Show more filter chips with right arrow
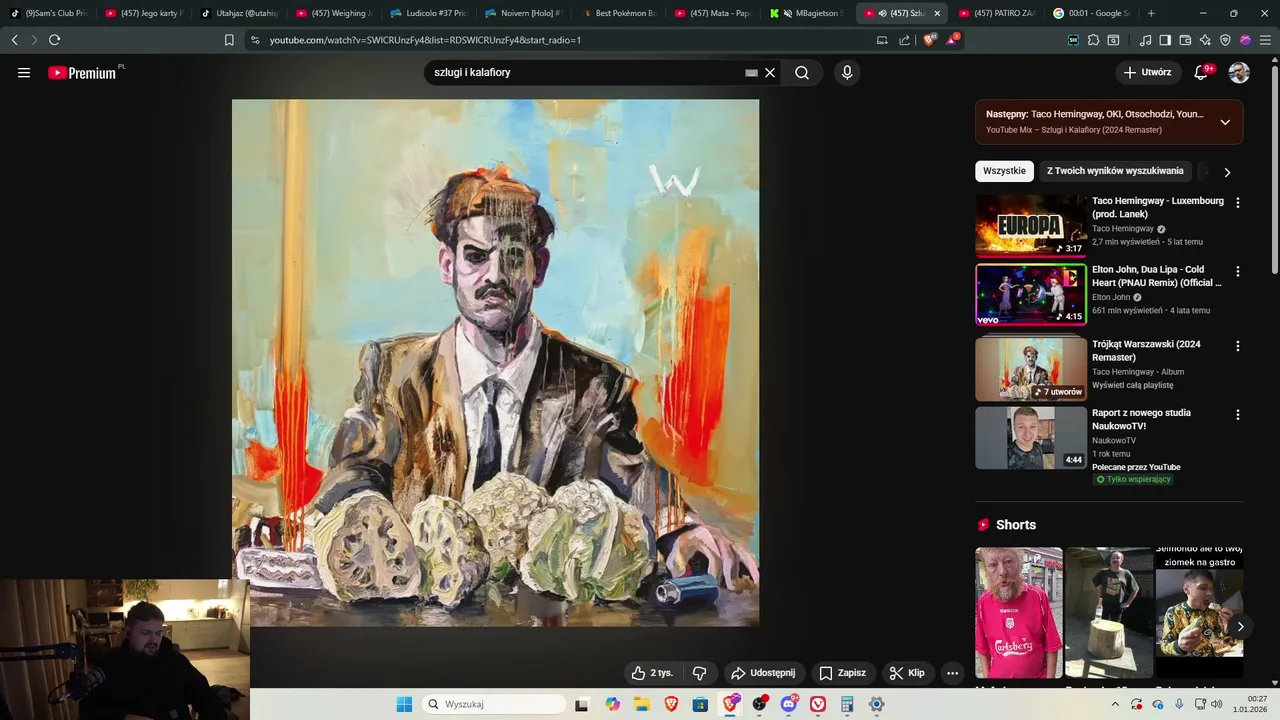Image resolution: width=1280 pixels, height=720 pixels. coord(1227,172)
